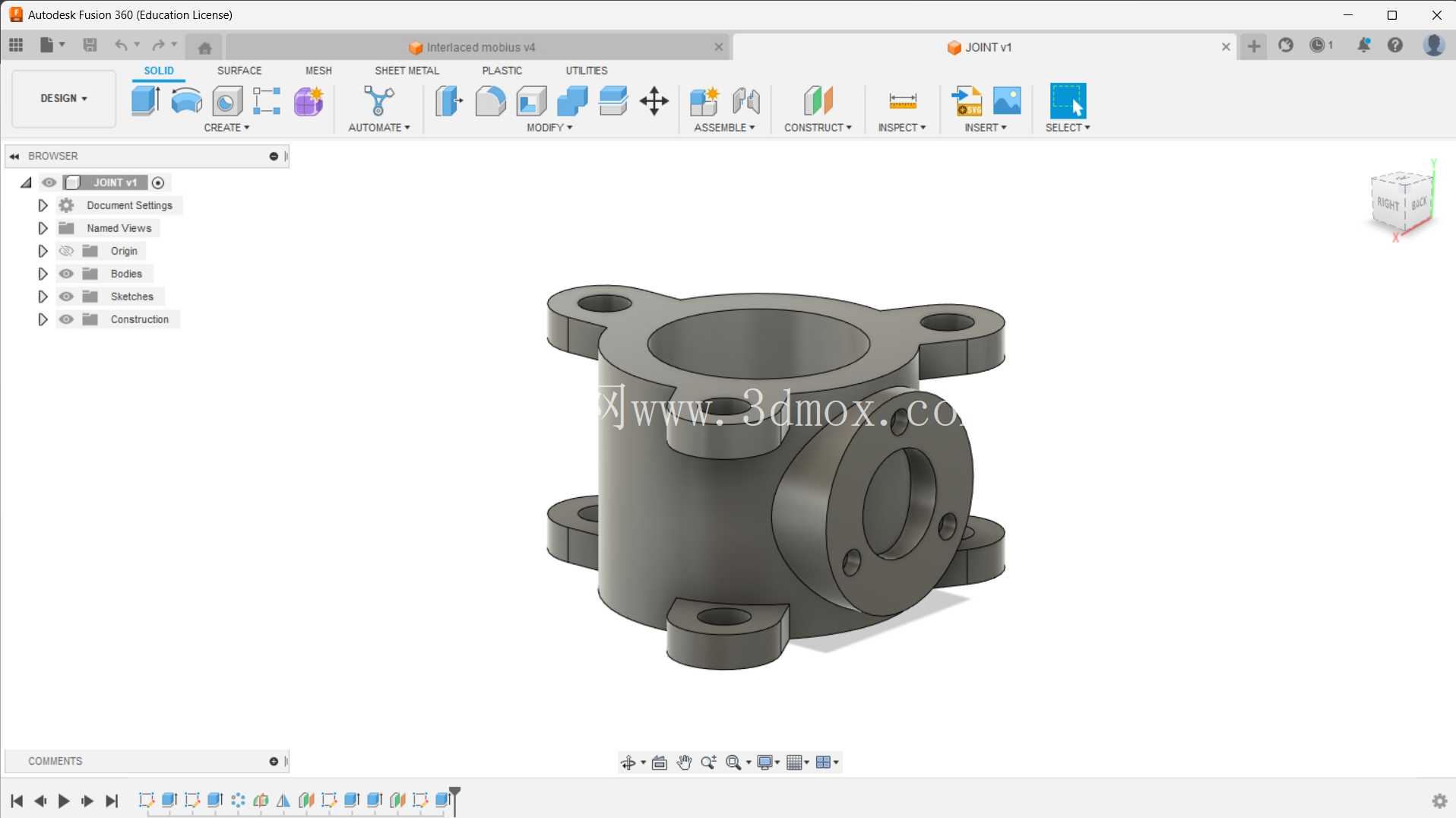This screenshot has width=1456, height=818.
Task: Select the Shell tool
Action: pos(531,100)
